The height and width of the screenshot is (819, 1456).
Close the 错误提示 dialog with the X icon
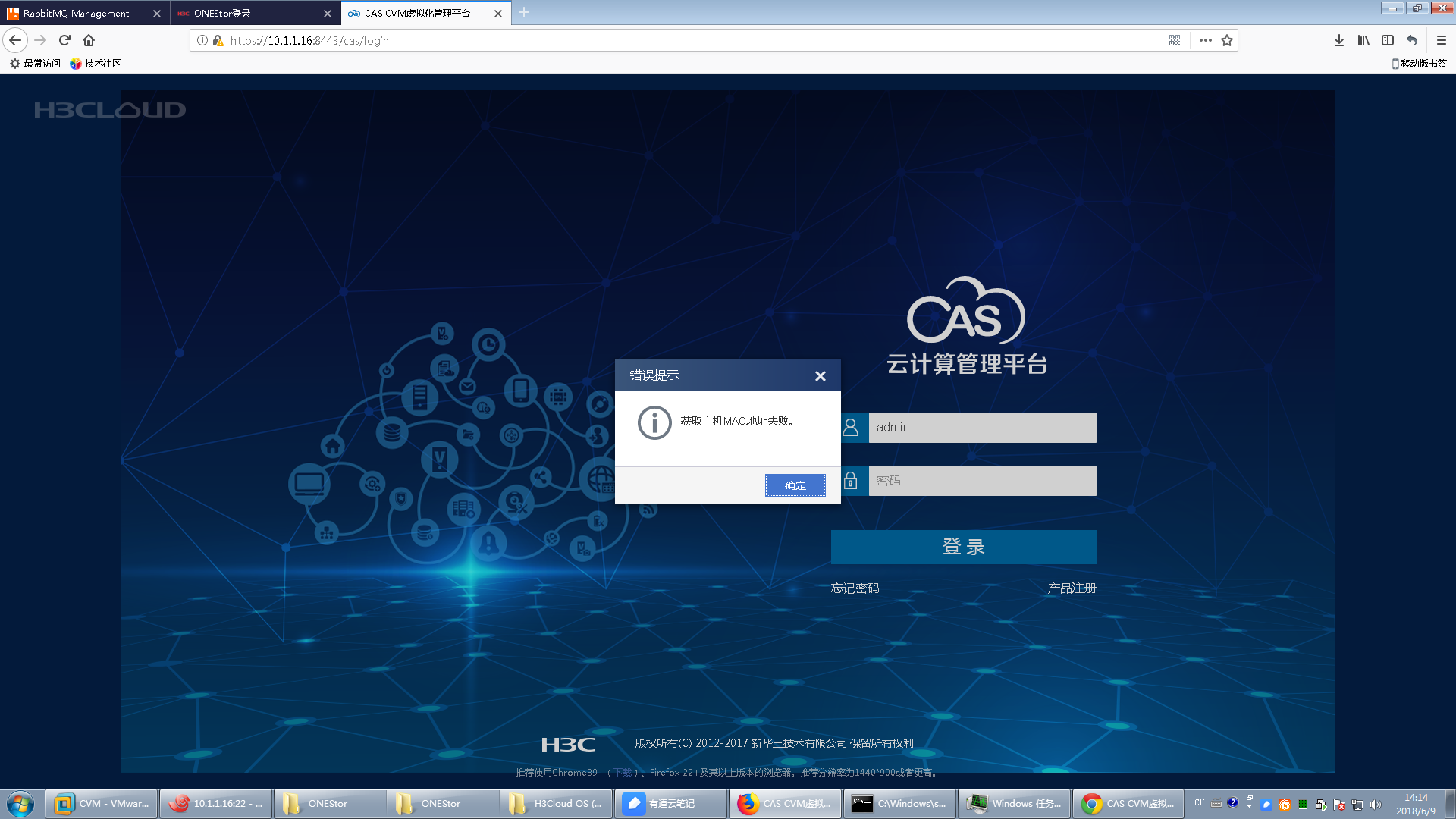(820, 376)
